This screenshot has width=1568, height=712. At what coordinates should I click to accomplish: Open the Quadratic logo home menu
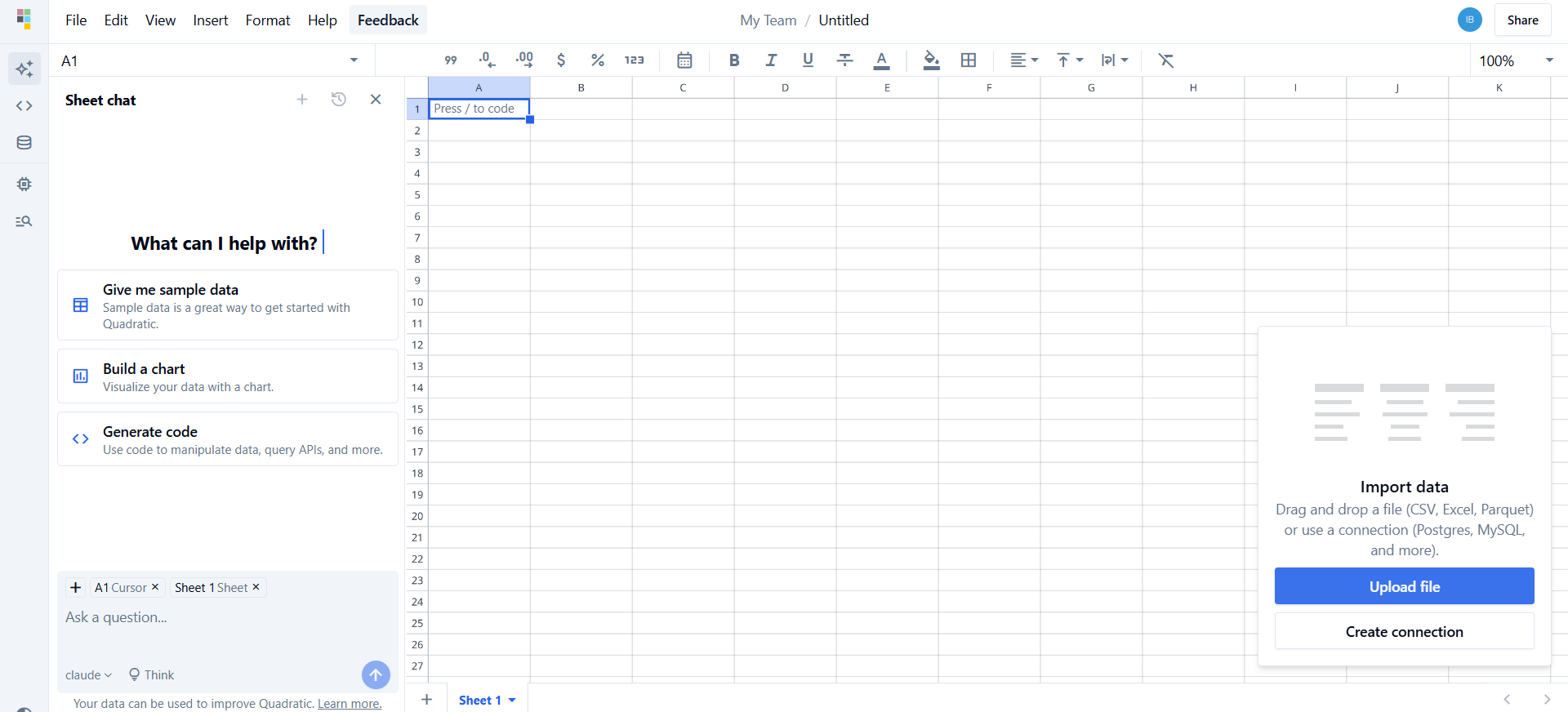pyautogui.click(x=24, y=19)
